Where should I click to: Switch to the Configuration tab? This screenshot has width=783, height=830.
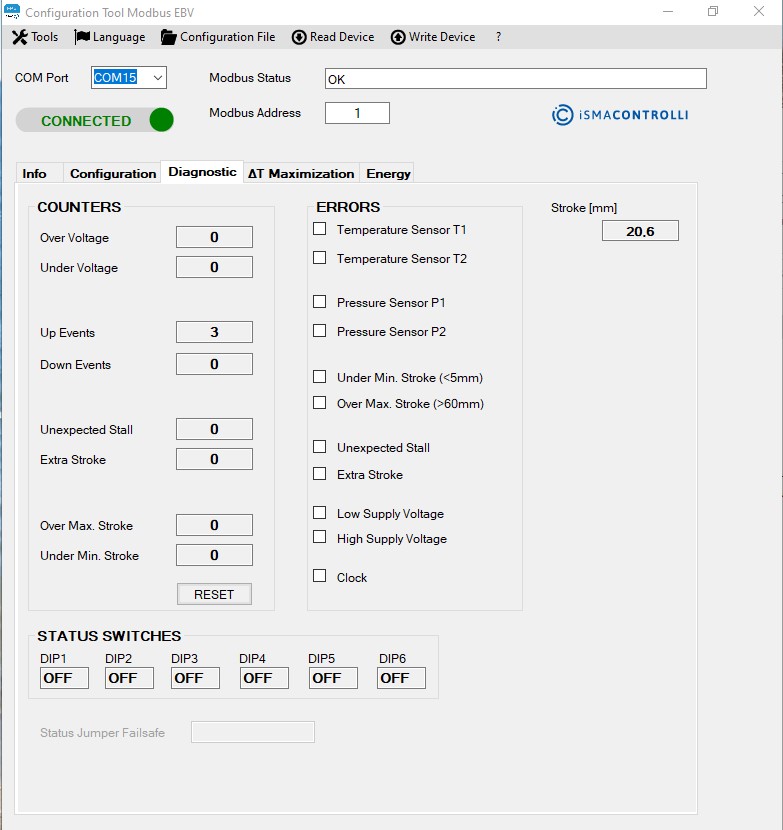tap(113, 173)
